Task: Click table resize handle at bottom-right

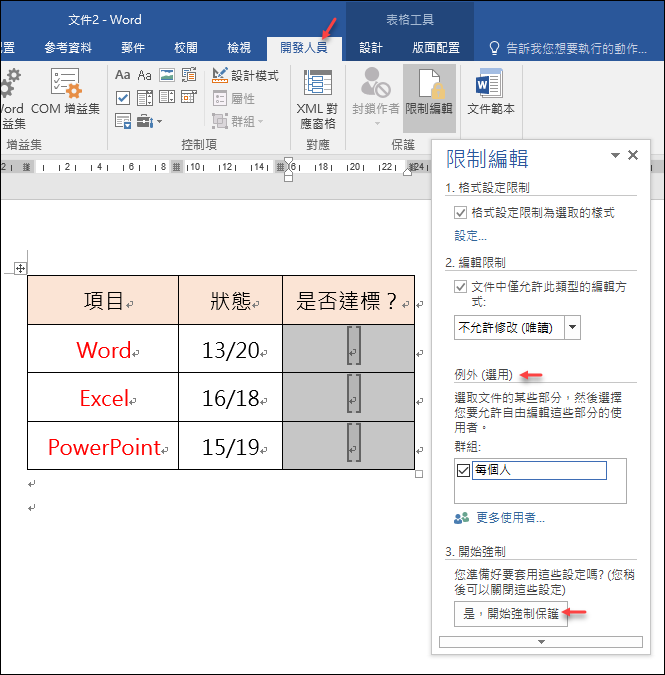Action: point(419,474)
